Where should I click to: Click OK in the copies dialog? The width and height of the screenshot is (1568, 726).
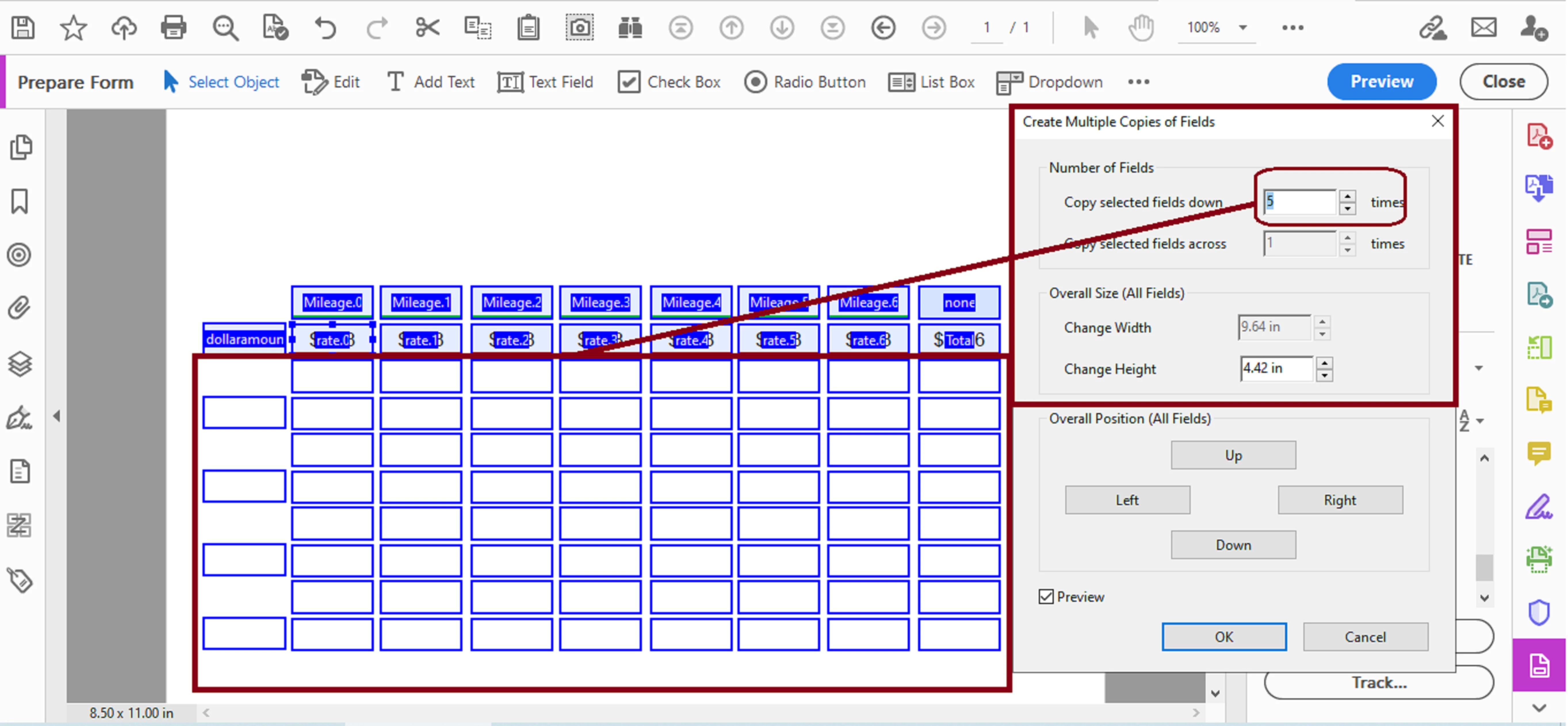[1223, 637]
